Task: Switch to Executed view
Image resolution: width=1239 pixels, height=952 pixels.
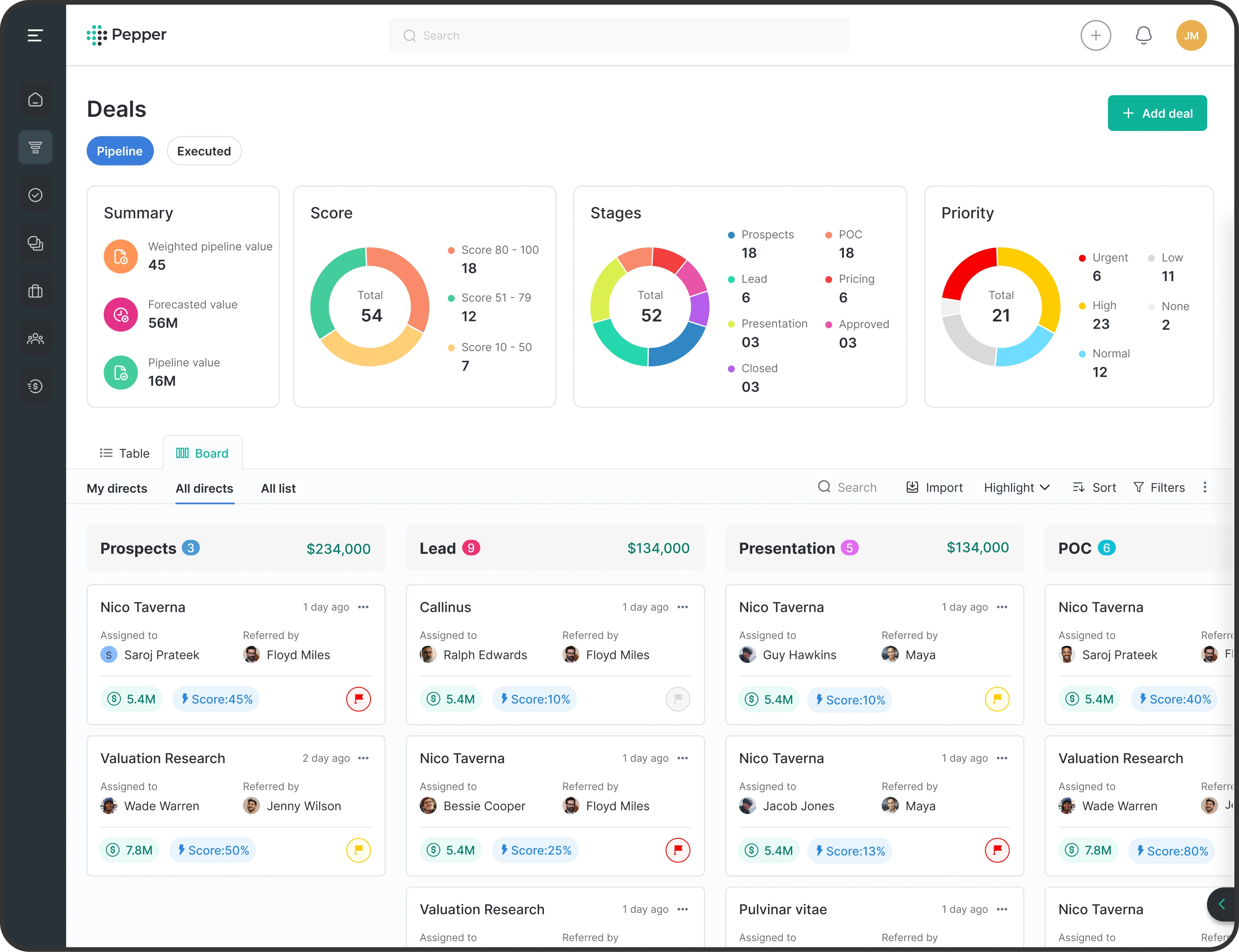Action: click(204, 151)
